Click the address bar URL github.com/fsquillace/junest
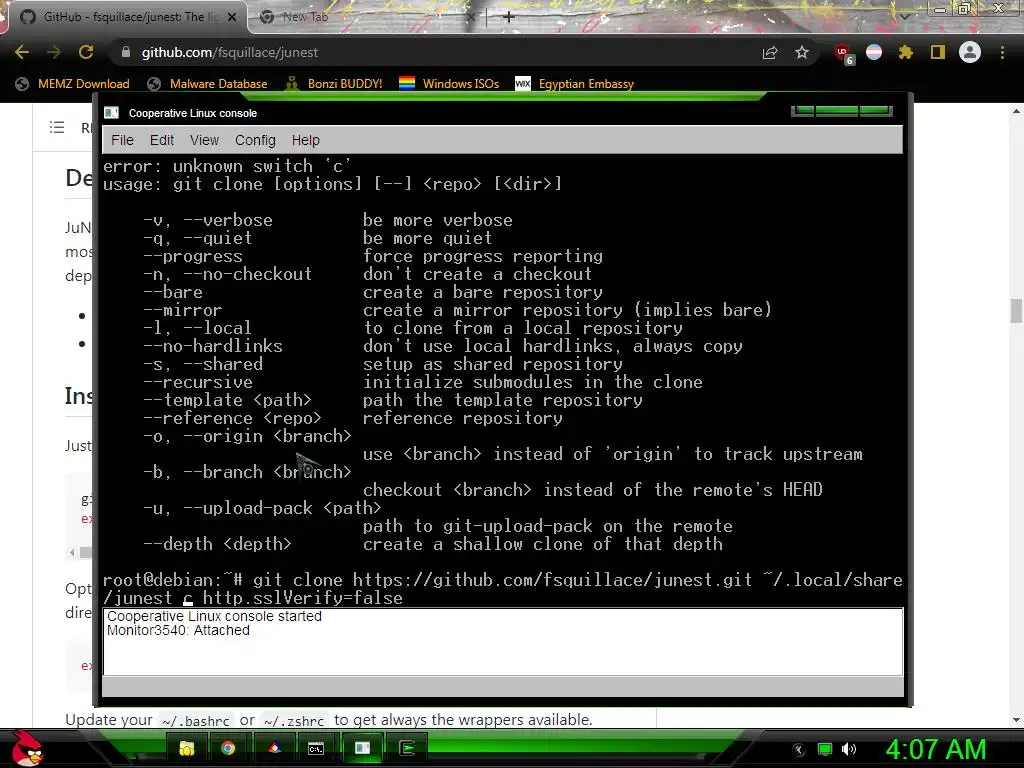Image resolution: width=1024 pixels, height=768 pixels. click(230, 52)
